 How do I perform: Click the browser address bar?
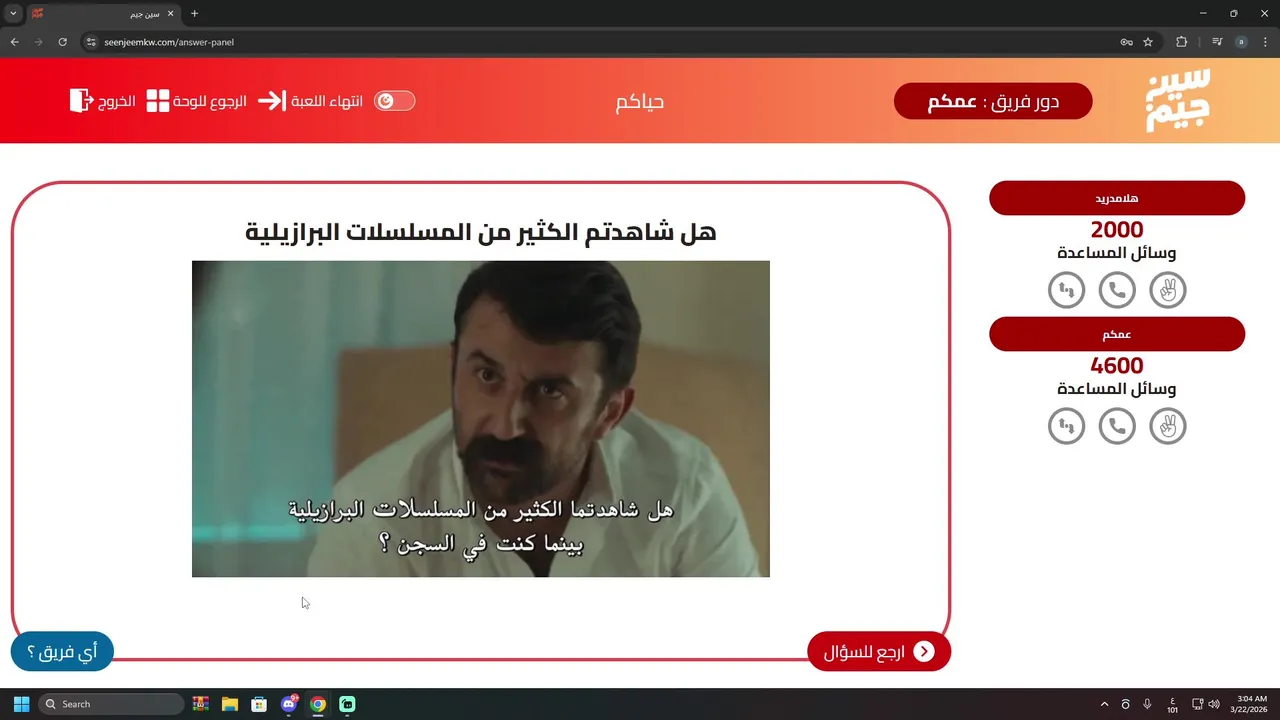pos(600,42)
